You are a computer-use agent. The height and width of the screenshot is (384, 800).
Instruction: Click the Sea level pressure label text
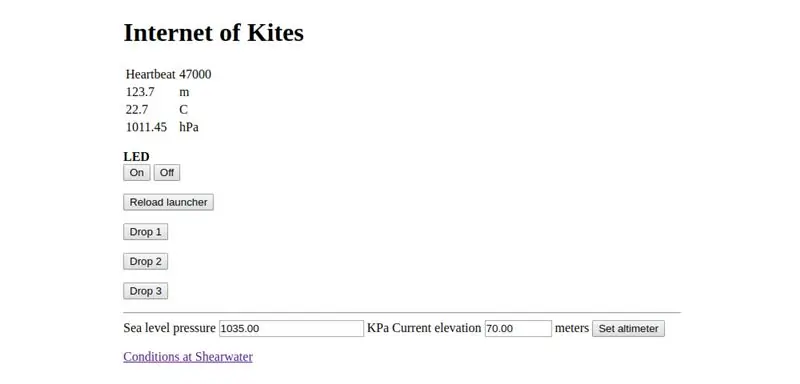pyautogui.click(x=169, y=328)
